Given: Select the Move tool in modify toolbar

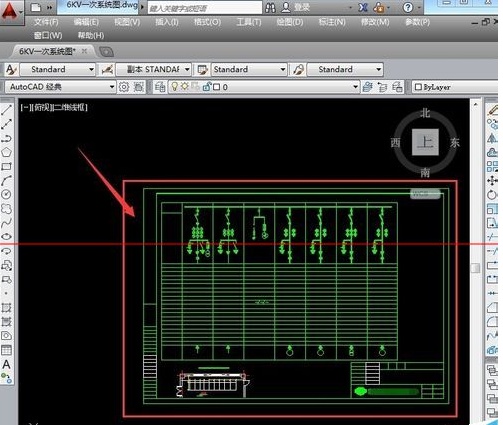Looking at the screenshot, I should click(x=492, y=181).
